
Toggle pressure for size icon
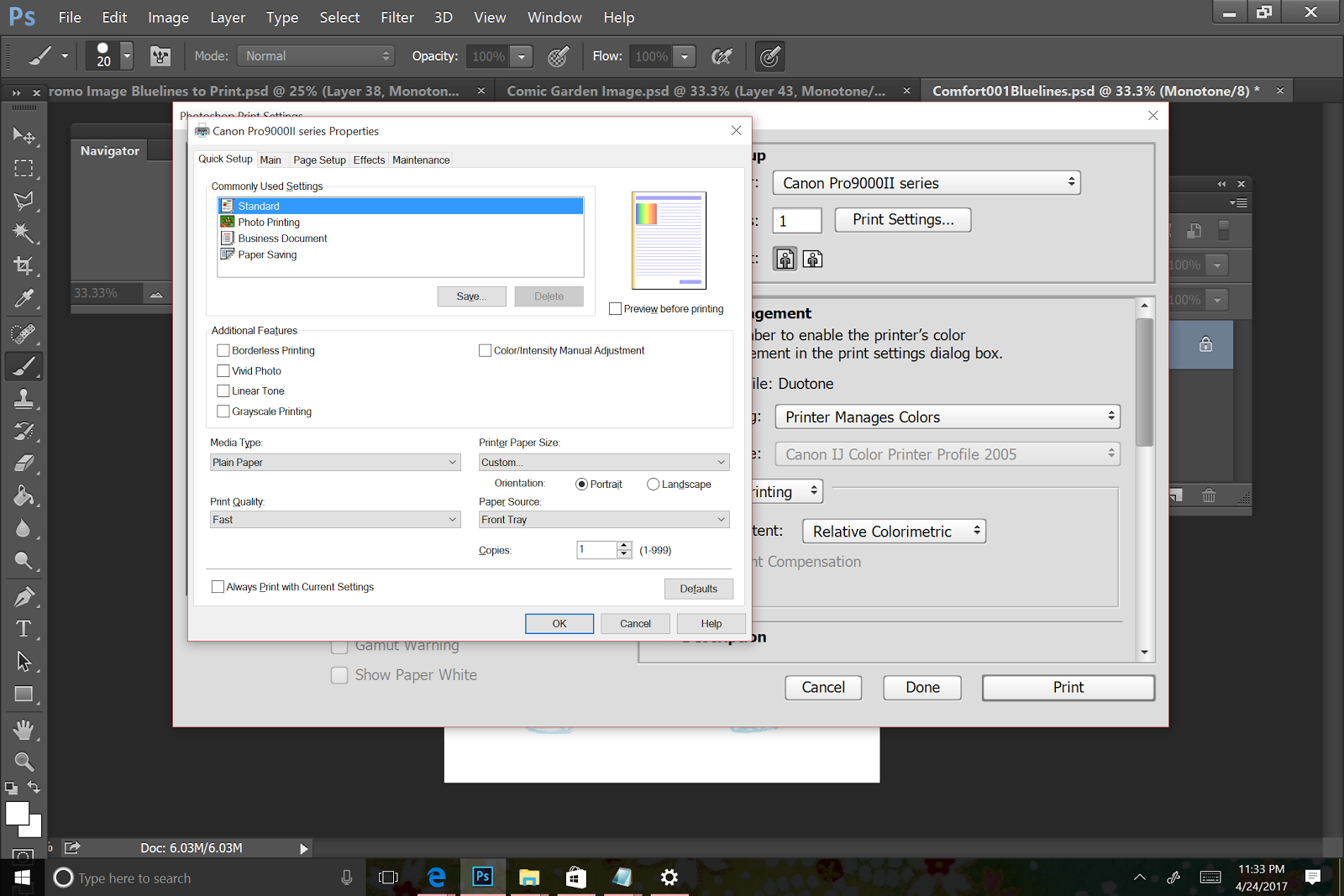[x=769, y=56]
